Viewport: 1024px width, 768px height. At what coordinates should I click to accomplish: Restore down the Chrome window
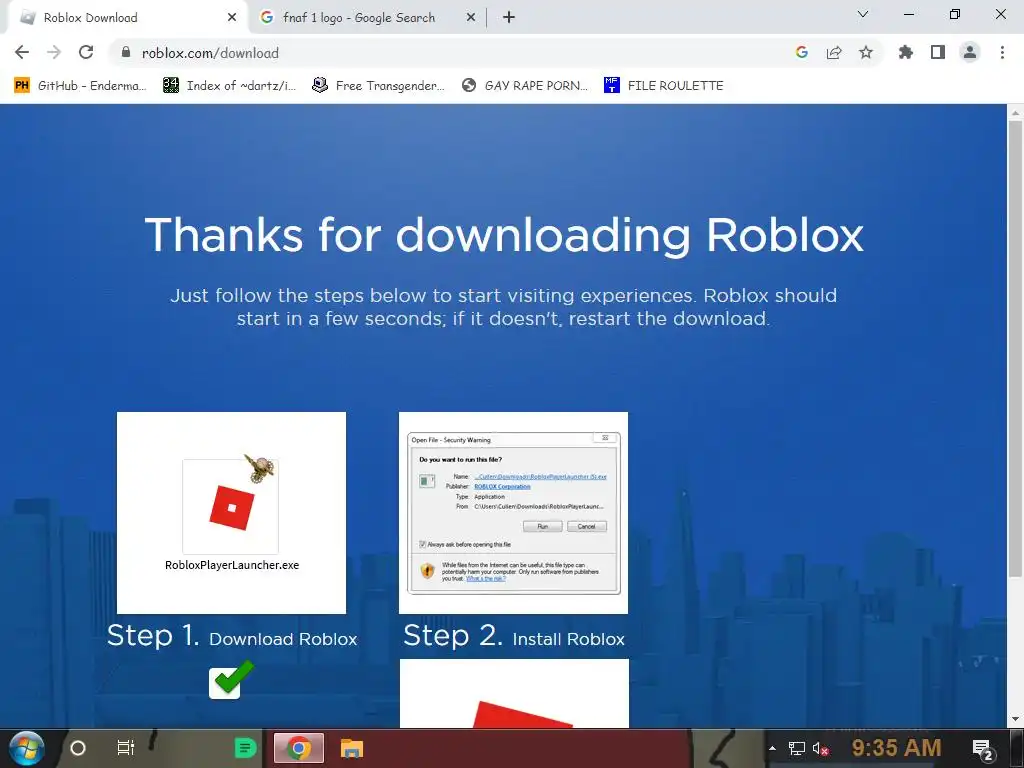pyautogui.click(x=955, y=14)
